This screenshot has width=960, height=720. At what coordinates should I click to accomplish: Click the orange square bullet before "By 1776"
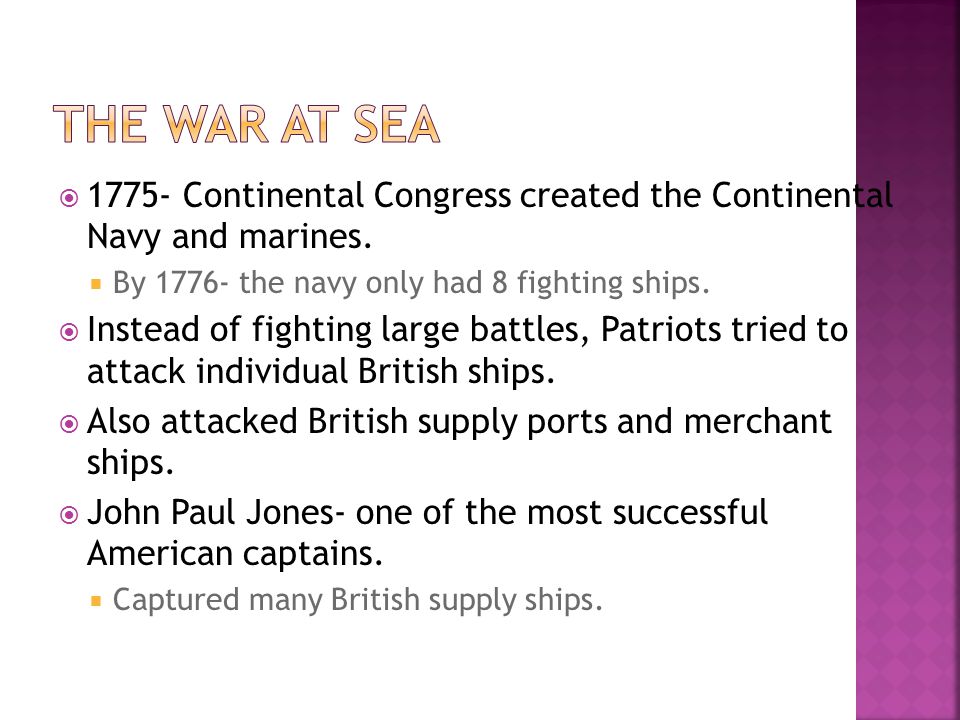tap(95, 285)
